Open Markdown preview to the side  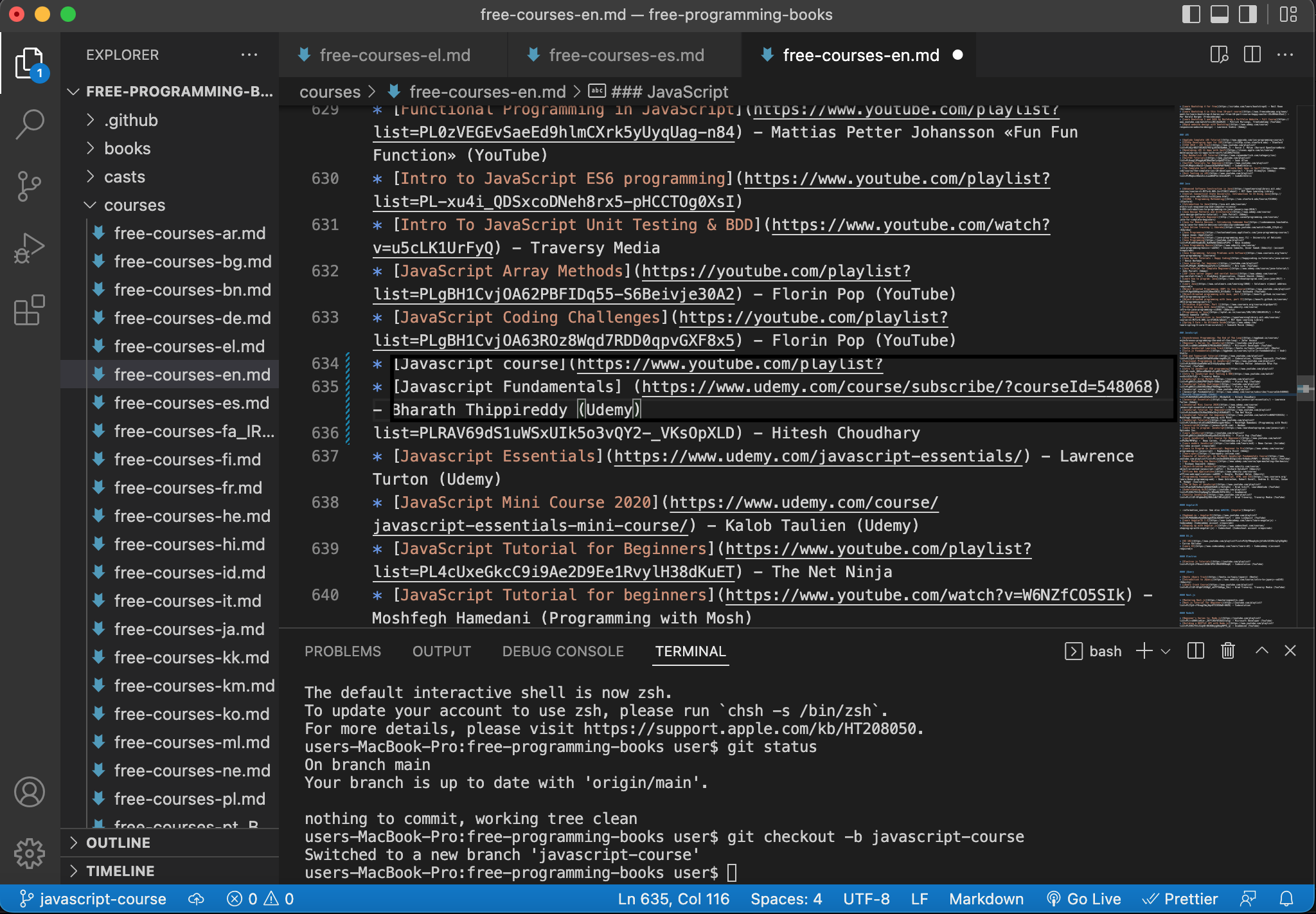[x=1219, y=55]
